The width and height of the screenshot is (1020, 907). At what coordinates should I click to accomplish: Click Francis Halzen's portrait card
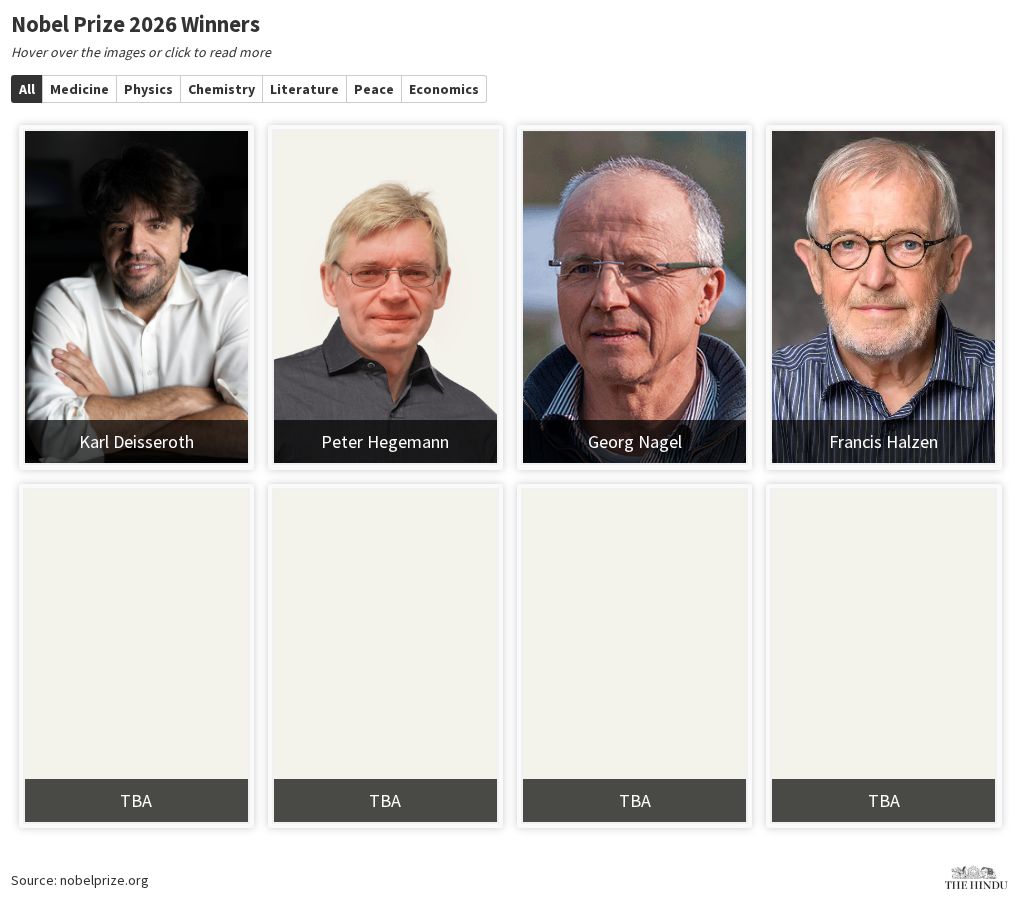point(883,297)
